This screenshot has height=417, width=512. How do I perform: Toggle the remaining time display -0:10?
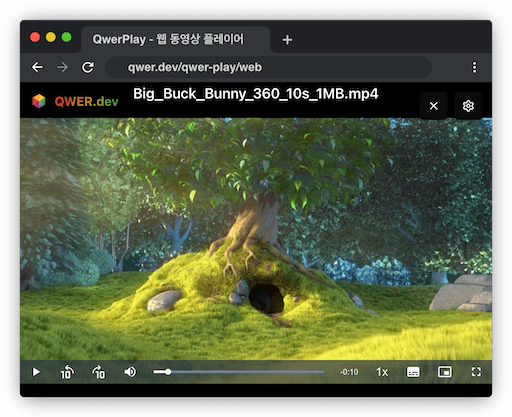(349, 372)
